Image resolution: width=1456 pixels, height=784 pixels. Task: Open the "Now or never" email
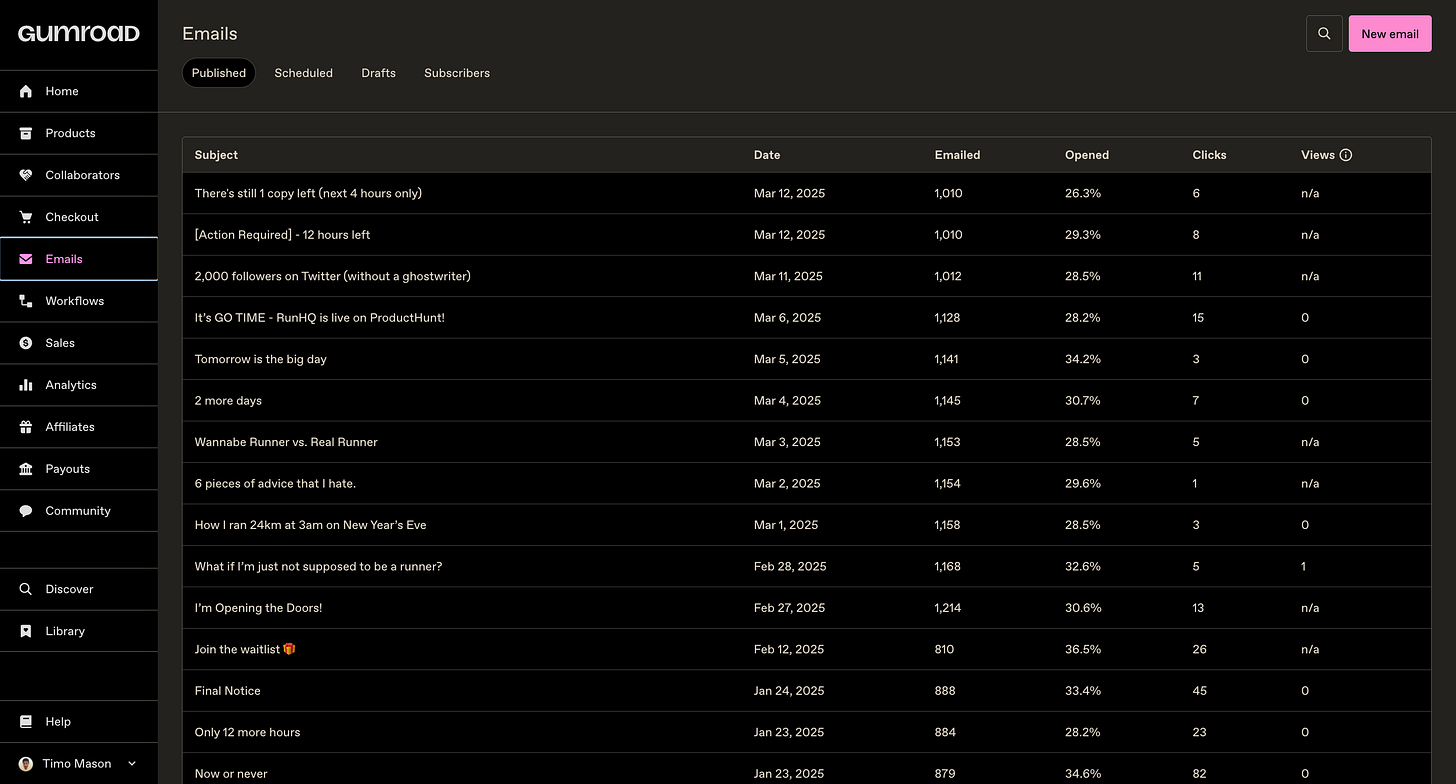[806, 769]
